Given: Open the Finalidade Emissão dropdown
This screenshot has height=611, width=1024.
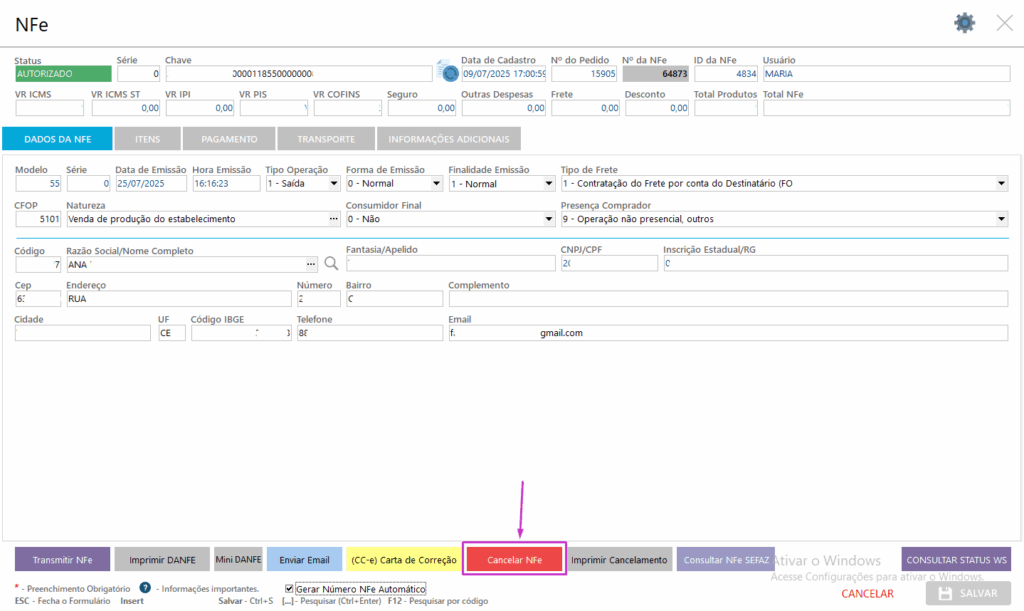Looking at the screenshot, I should [x=548, y=184].
